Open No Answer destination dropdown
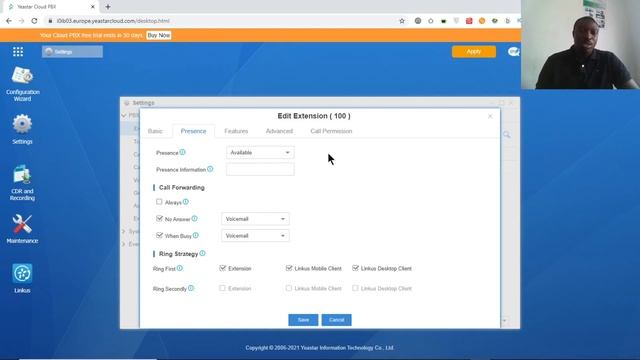 tap(255, 219)
